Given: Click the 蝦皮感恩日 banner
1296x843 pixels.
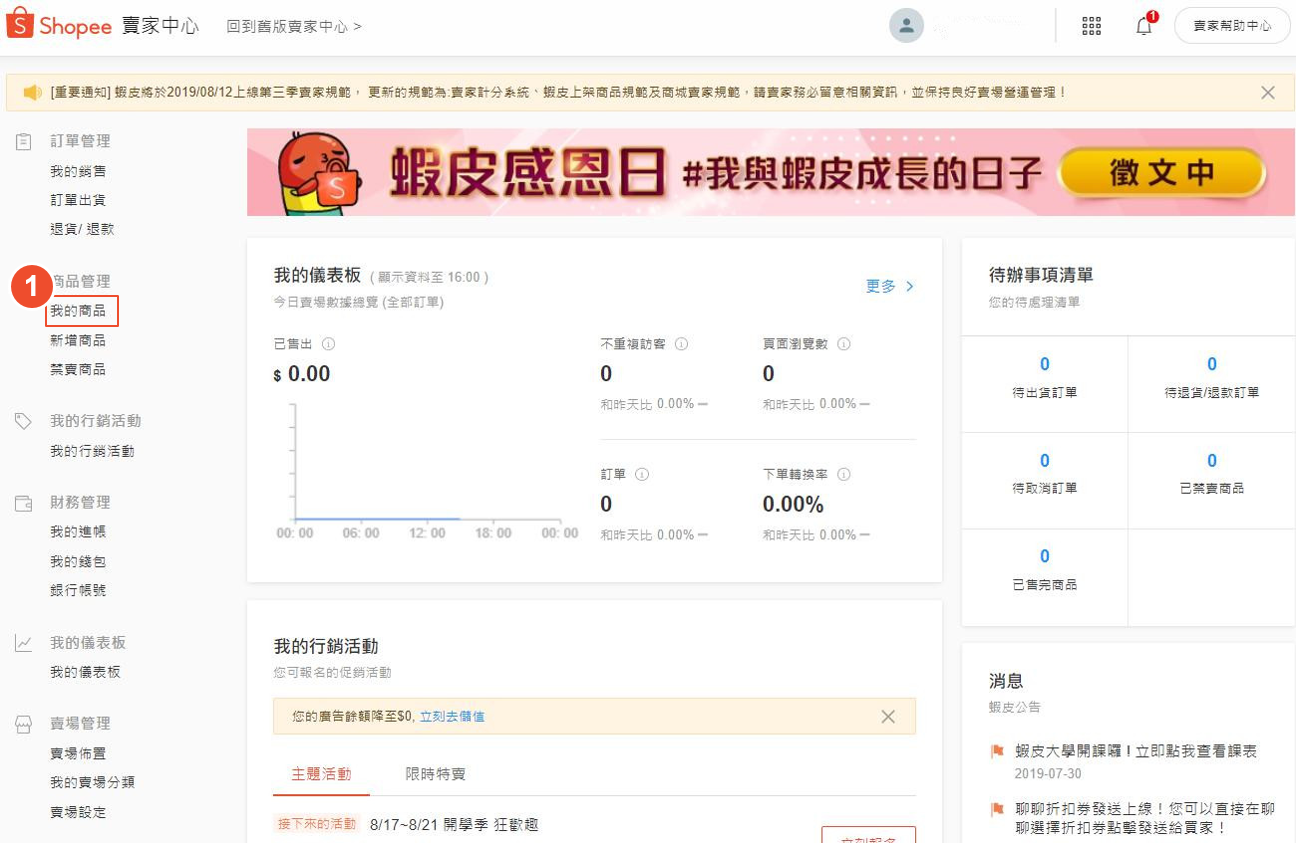Looking at the screenshot, I should click(x=771, y=172).
